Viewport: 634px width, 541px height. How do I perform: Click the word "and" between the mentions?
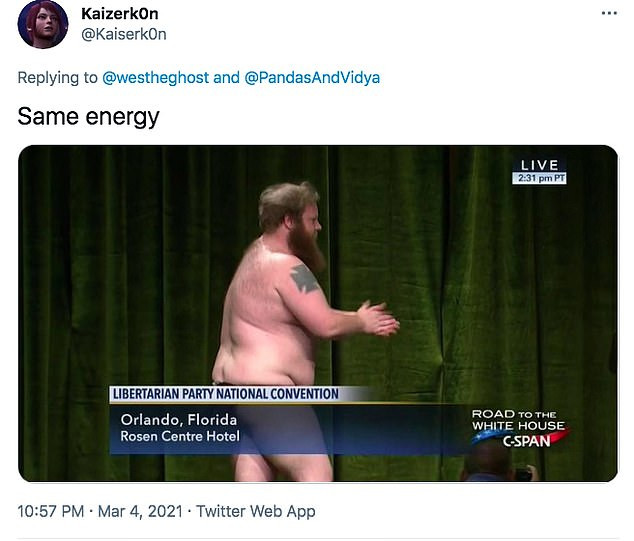[x=226, y=78]
